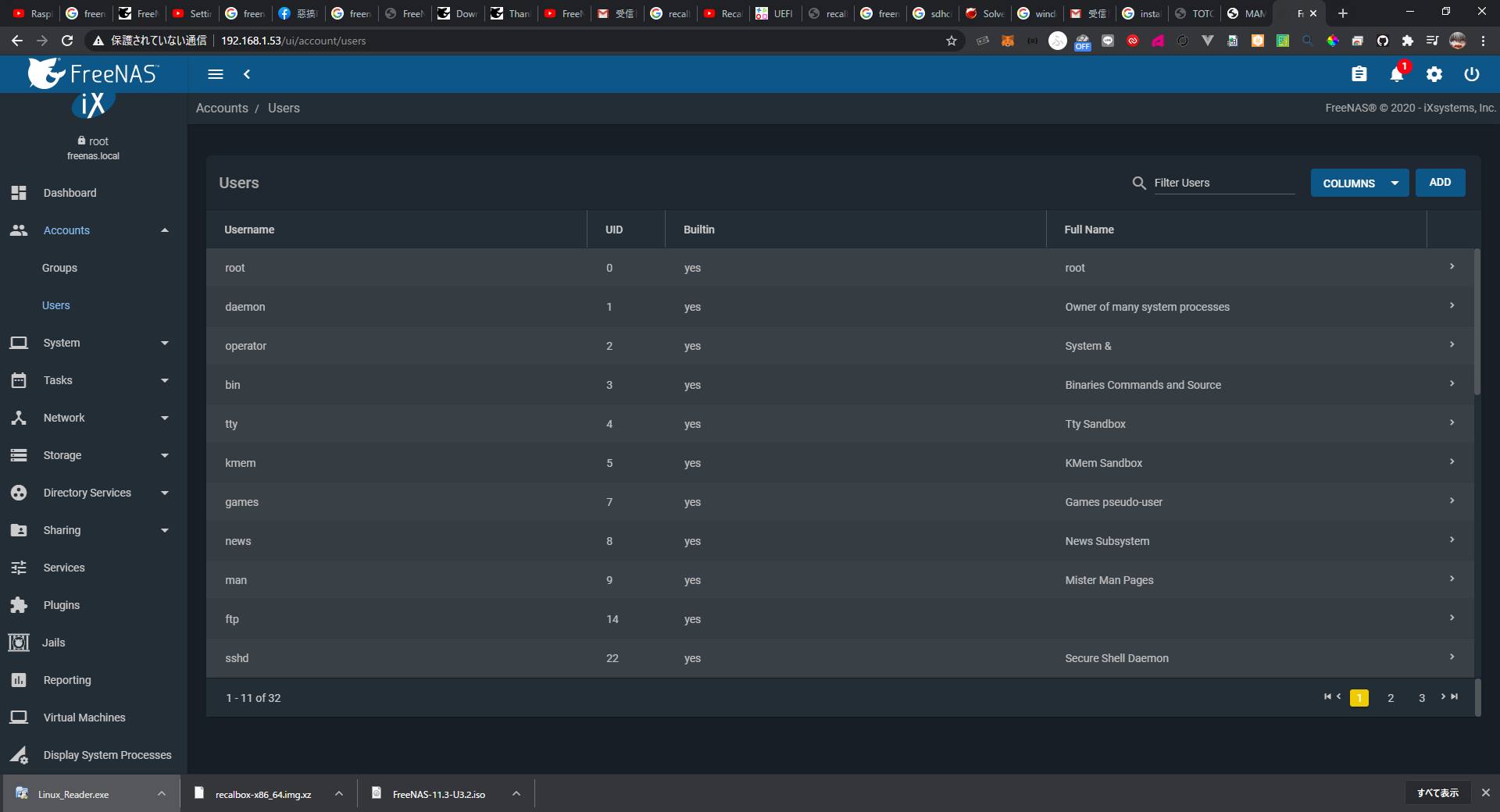This screenshot has height=812, width=1500.
Task: Collapse sidebar with the left chevron
Action: 247,74
